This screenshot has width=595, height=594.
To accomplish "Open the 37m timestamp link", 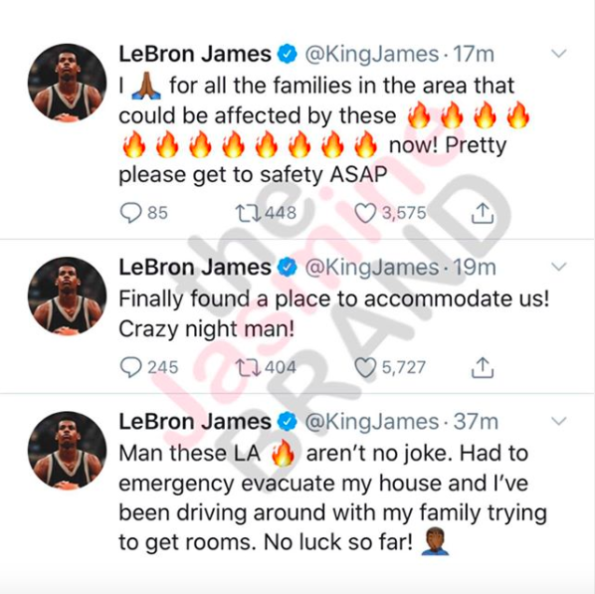I will point(476,422).
